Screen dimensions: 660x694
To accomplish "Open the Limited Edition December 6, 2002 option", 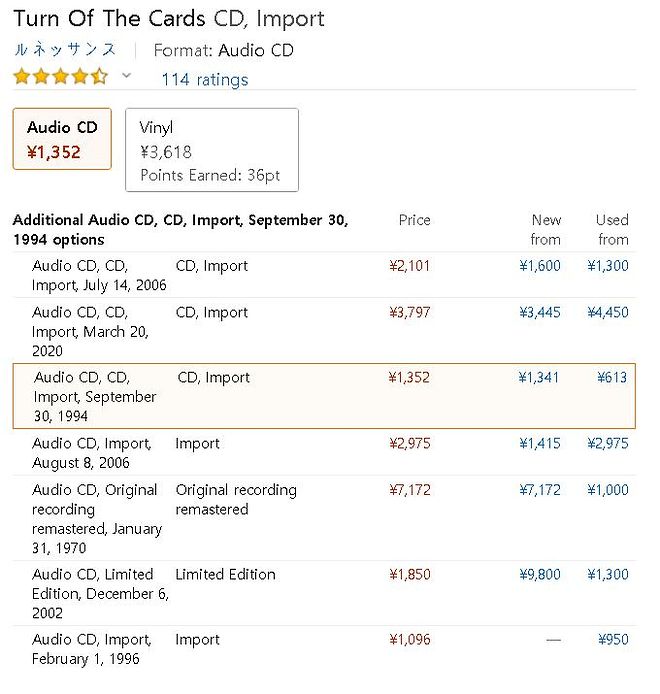I will 100,594.
